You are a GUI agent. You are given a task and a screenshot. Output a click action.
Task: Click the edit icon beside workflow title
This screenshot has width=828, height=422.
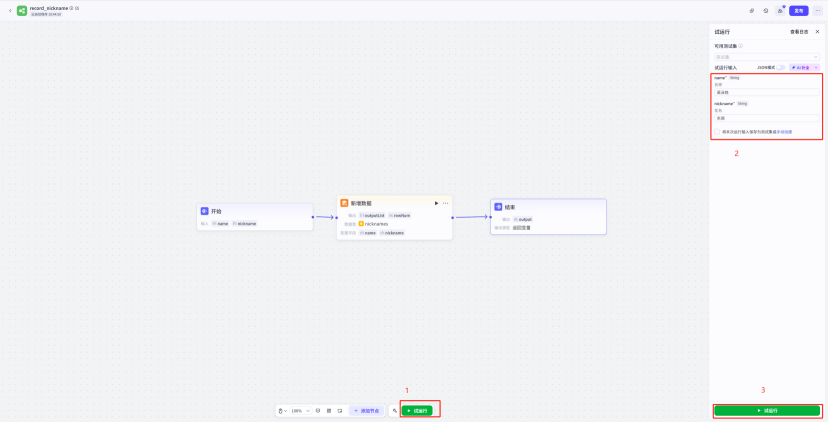(x=77, y=8)
